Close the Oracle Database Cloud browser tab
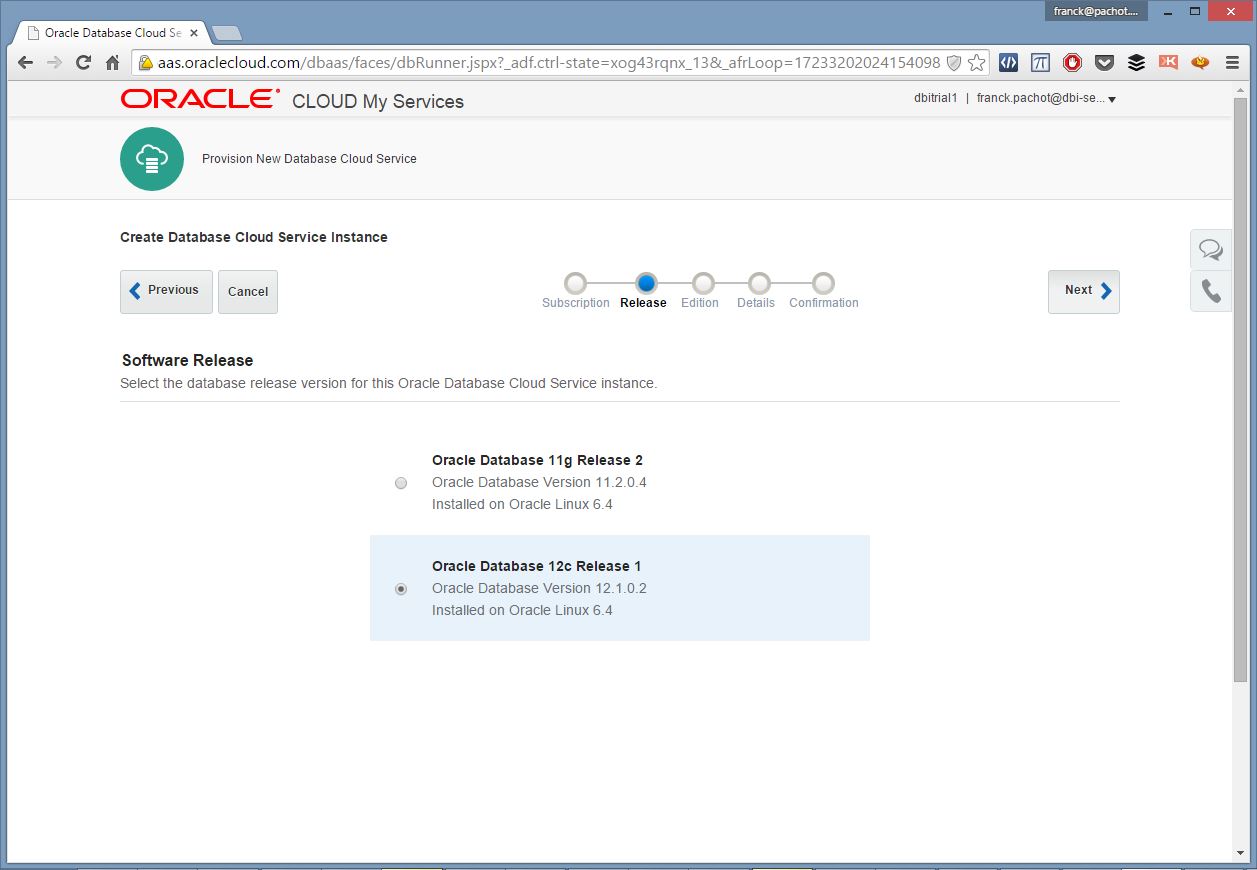The height and width of the screenshot is (870, 1257). click(x=194, y=33)
